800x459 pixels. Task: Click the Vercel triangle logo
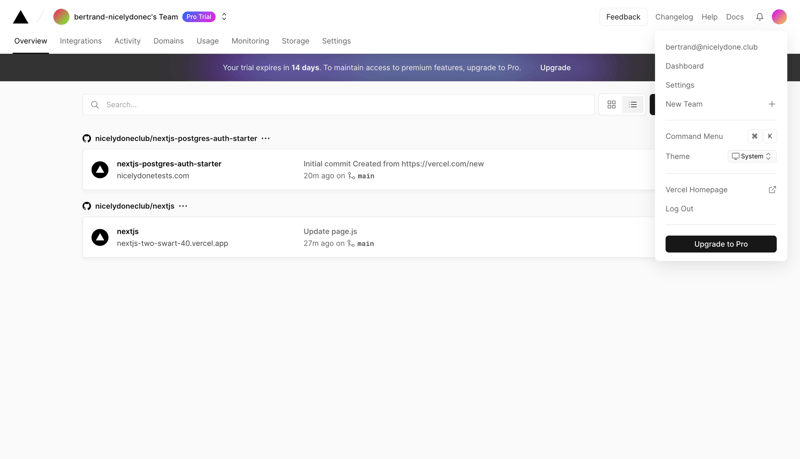click(x=20, y=17)
